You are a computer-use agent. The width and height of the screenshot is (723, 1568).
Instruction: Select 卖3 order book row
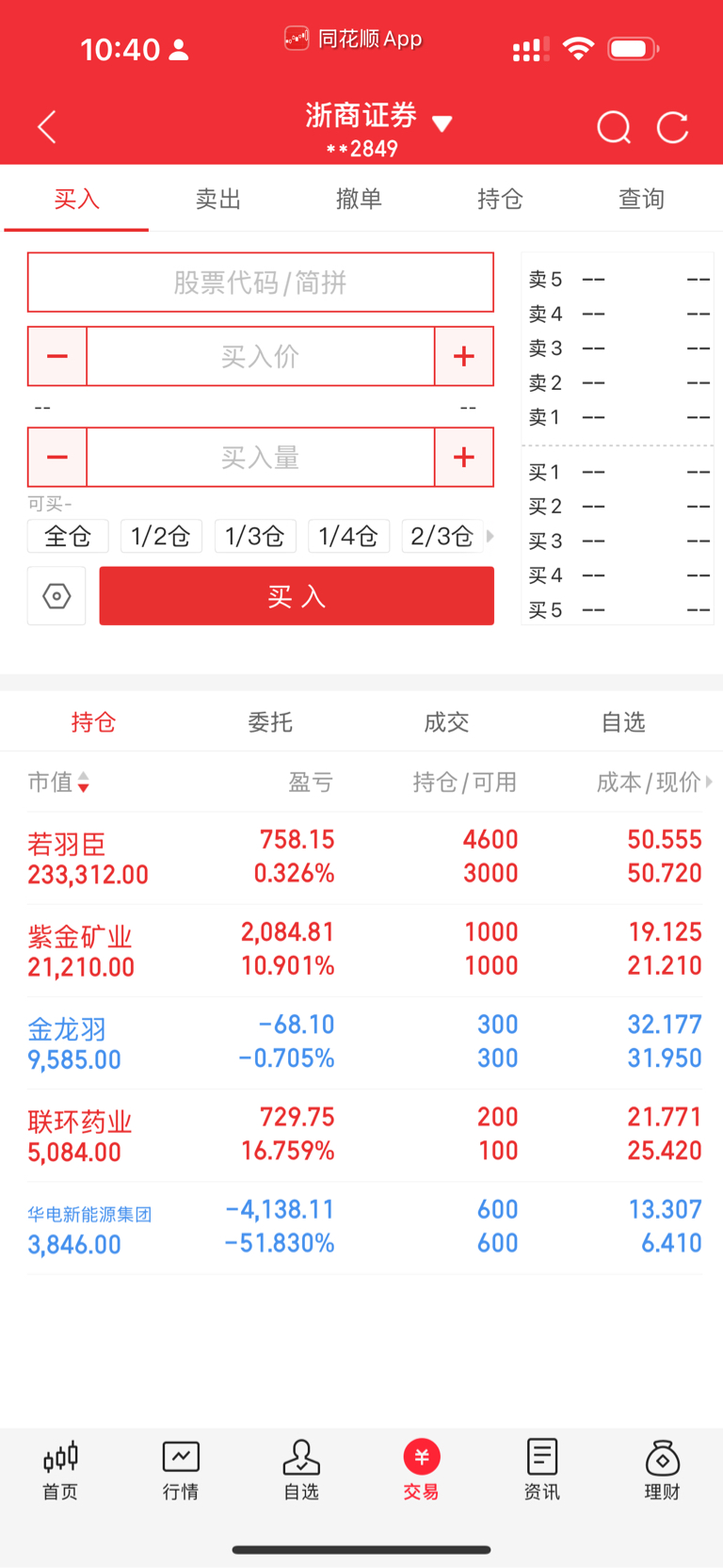tap(619, 348)
